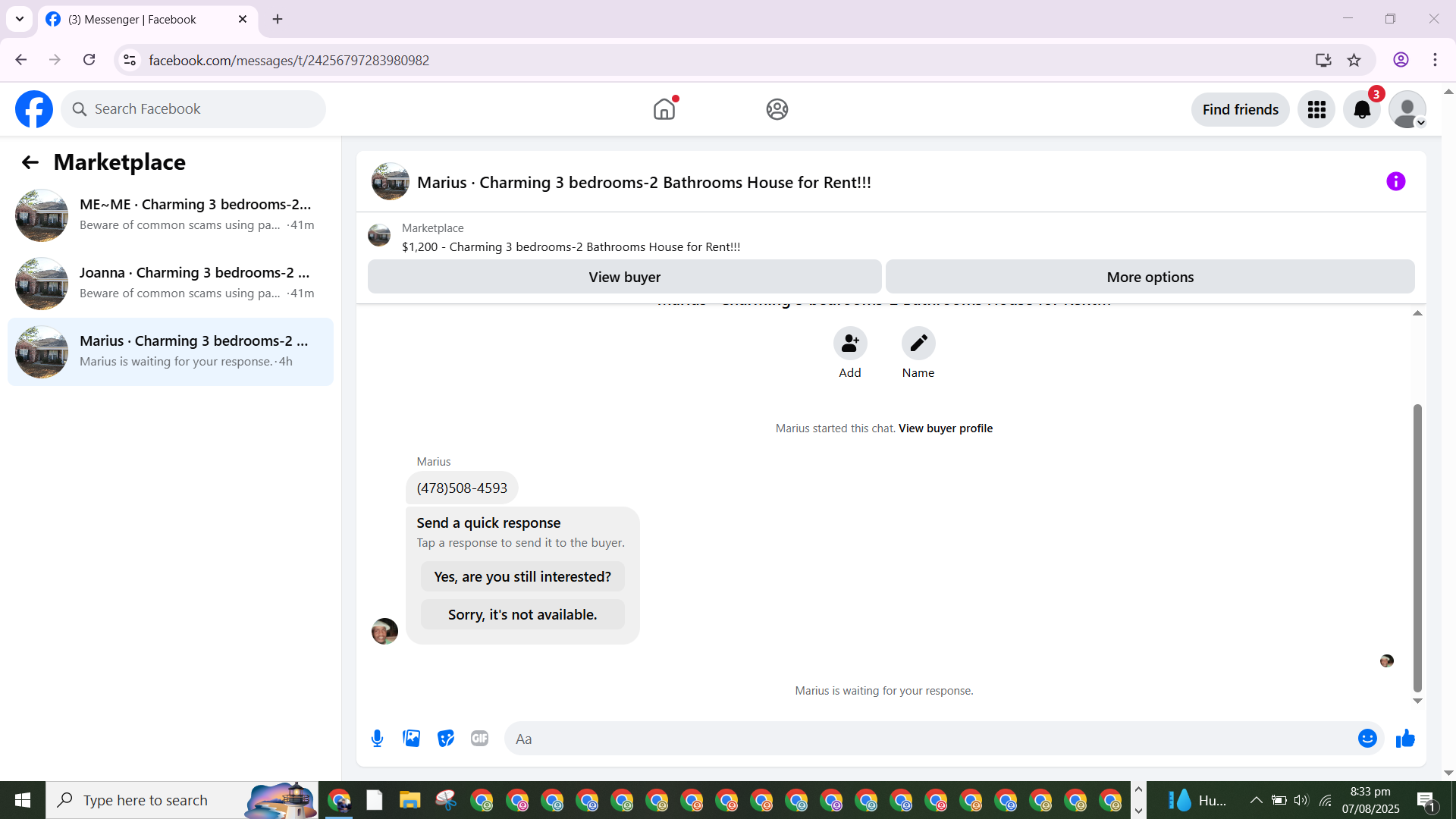The width and height of the screenshot is (1456, 819).
Task: Click the Find friends button
Action: click(x=1241, y=110)
